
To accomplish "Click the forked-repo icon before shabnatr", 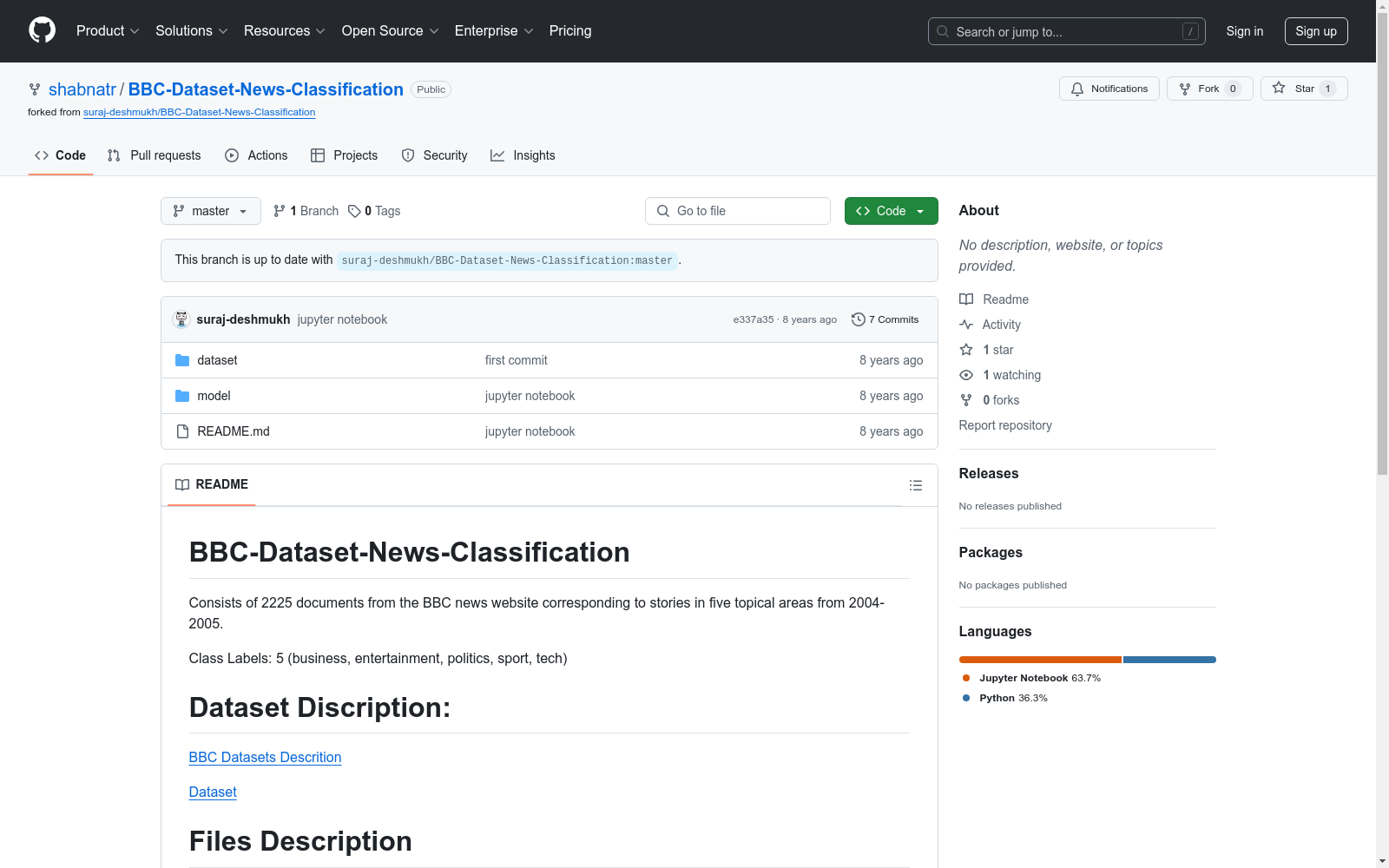I will tap(35, 89).
